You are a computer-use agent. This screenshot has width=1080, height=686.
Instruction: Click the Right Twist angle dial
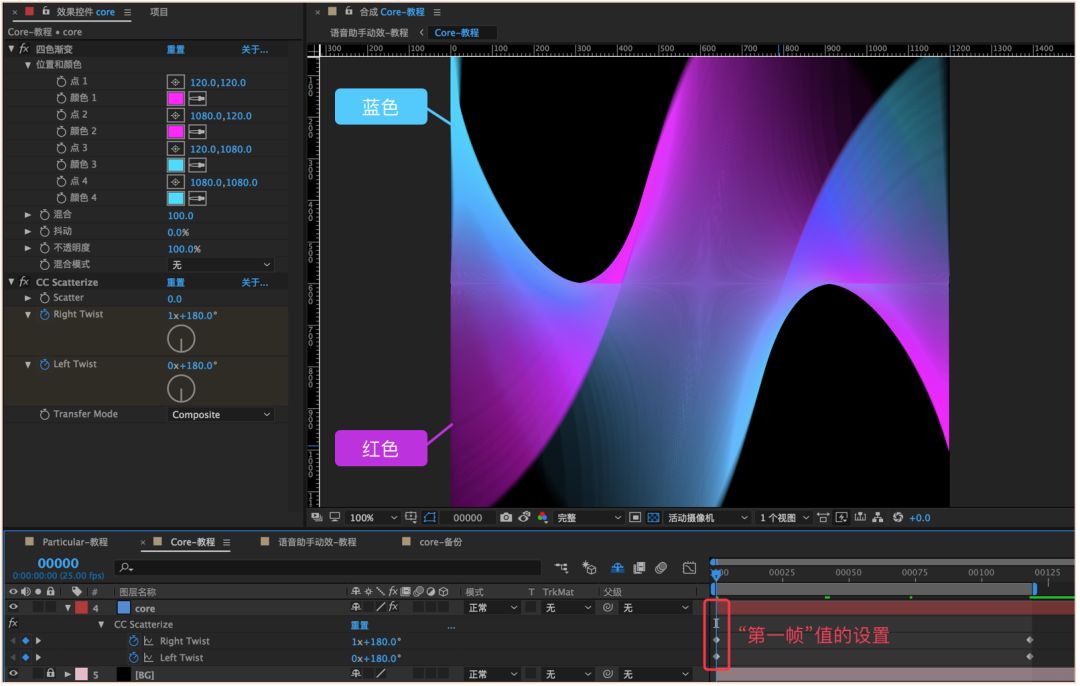click(181, 339)
